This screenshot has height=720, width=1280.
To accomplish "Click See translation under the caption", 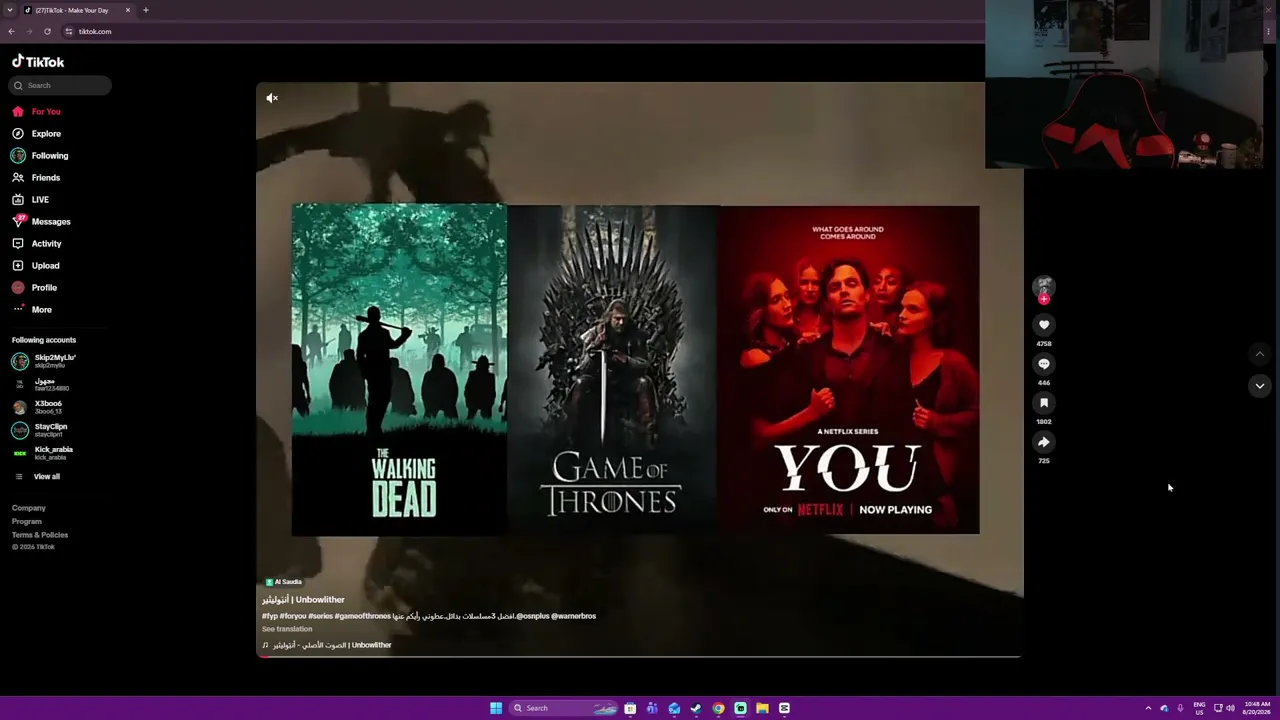I will (287, 629).
